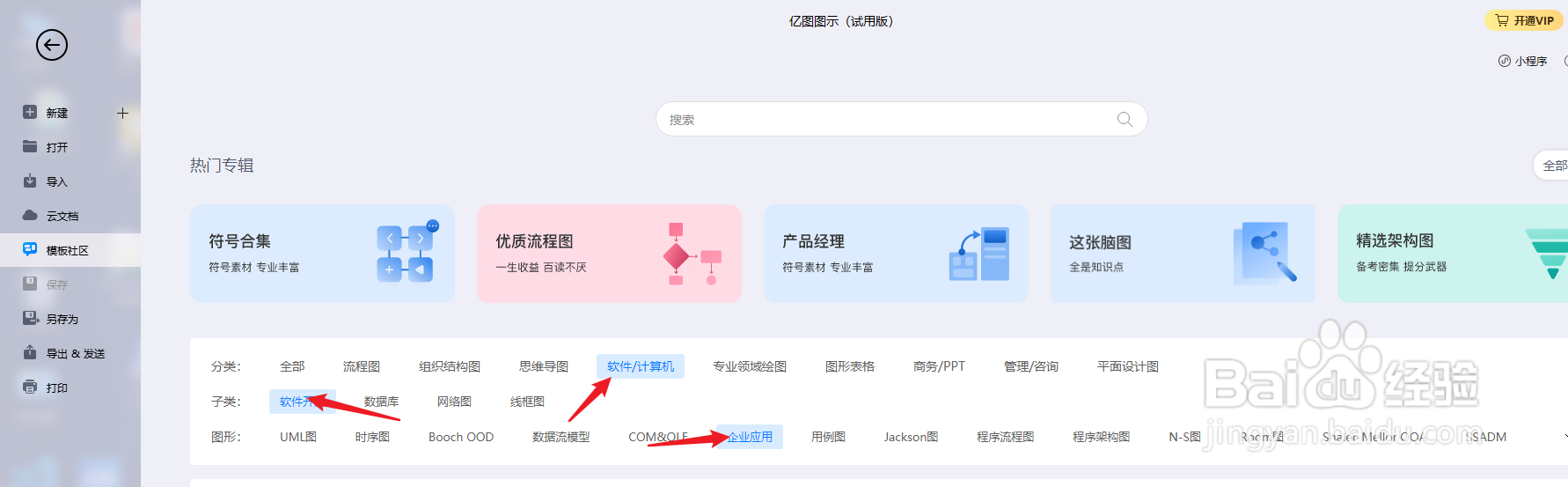Image resolution: width=1568 pixels, height=487 pixels.
Task: Click the 导出 & 发送 export icon
Action: click(x=30, y=352)
